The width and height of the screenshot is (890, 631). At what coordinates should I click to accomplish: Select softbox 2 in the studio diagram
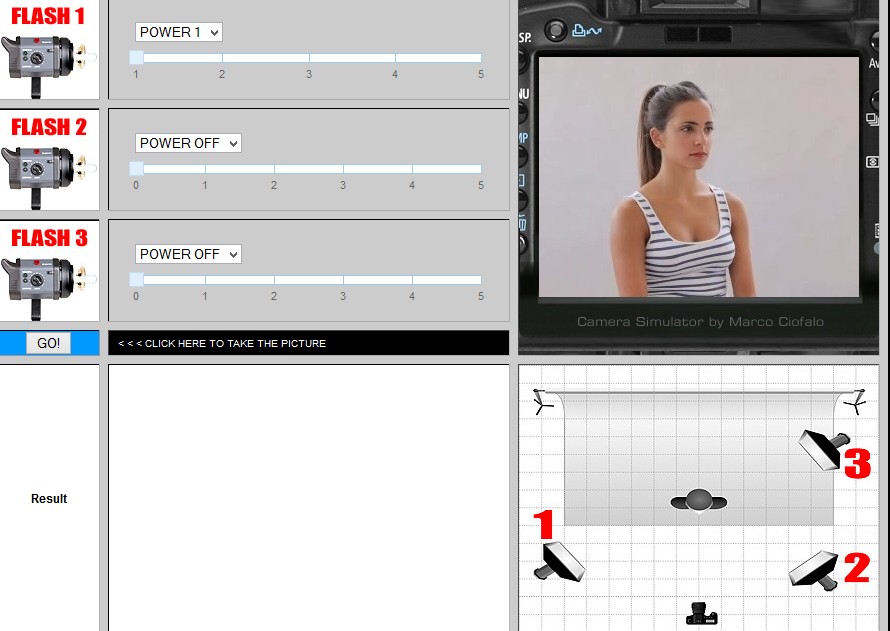[x=815, y=571]
